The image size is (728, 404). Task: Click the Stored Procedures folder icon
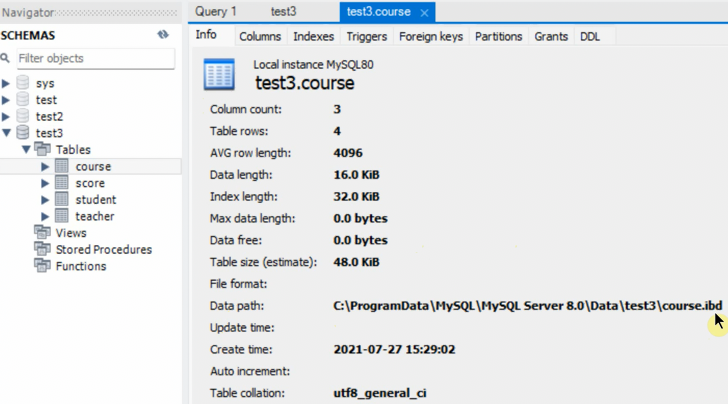[x=42, y=250]
